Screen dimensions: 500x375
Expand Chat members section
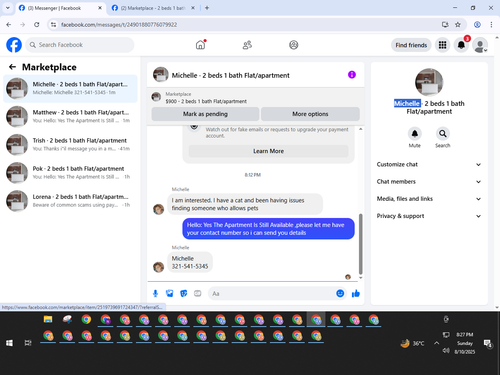click(x=429, y=182)
